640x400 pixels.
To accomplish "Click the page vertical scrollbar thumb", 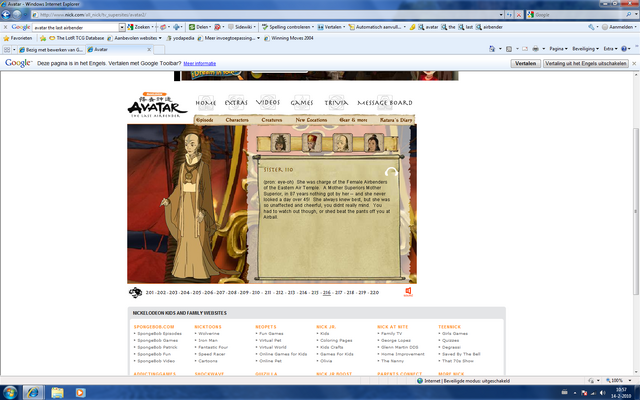I will (x=636, y=211).
